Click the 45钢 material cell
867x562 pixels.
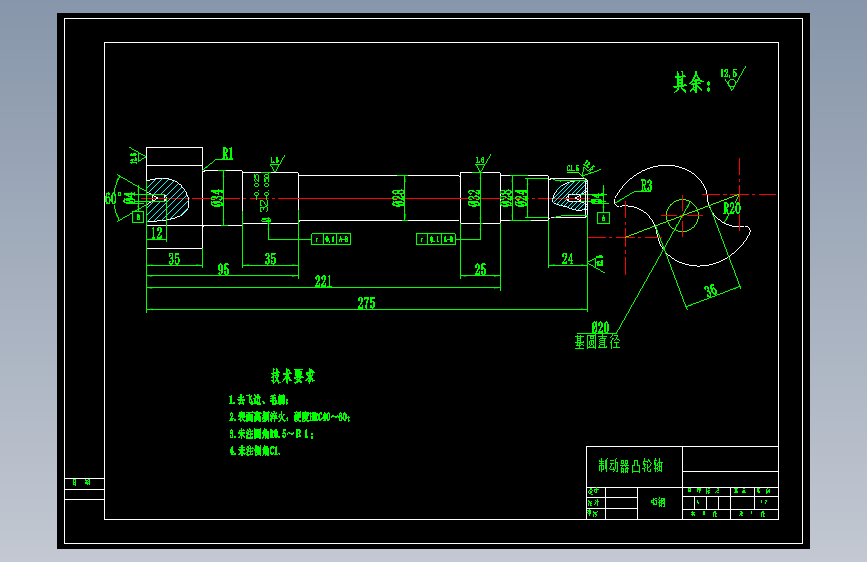658,502
